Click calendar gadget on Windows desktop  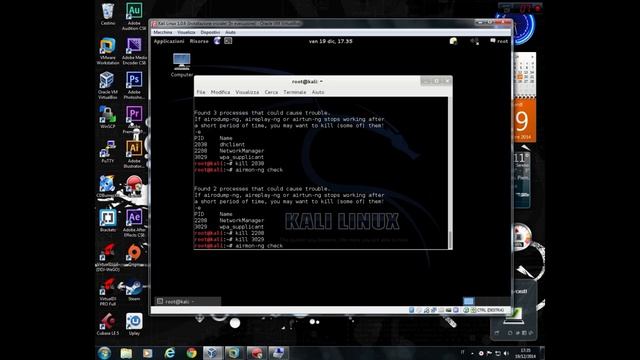tap(524, 97)
